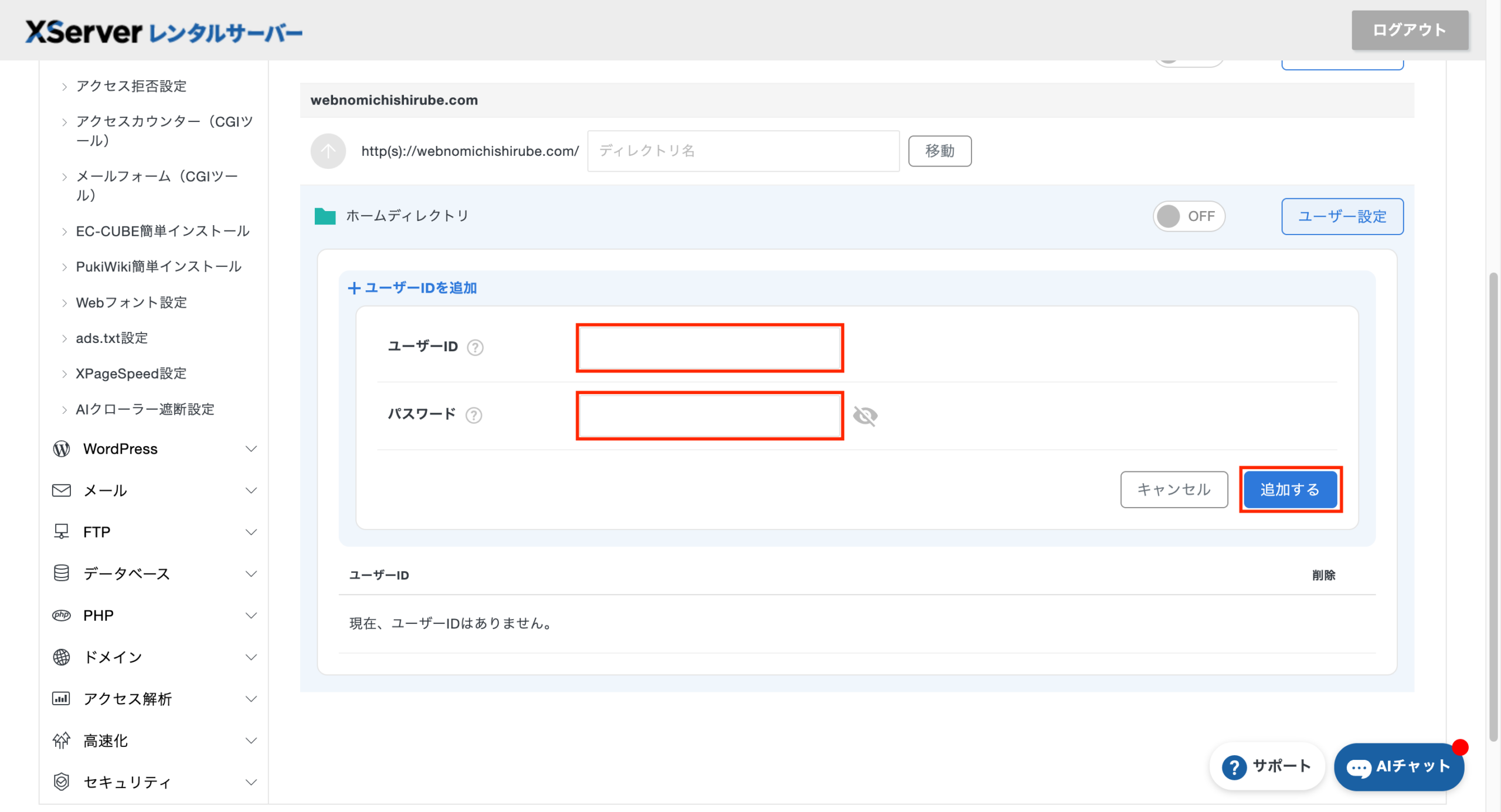This screenshot has width=1501, height=812.
Task: Expand the データベース menu chevron
Action: 251,573
